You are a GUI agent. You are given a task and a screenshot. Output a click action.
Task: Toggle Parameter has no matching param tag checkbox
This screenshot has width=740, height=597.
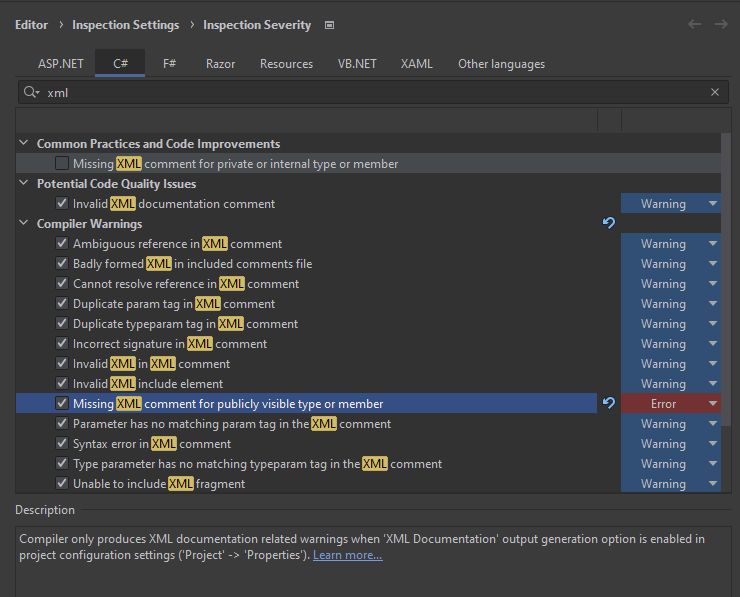coord(62,423)
